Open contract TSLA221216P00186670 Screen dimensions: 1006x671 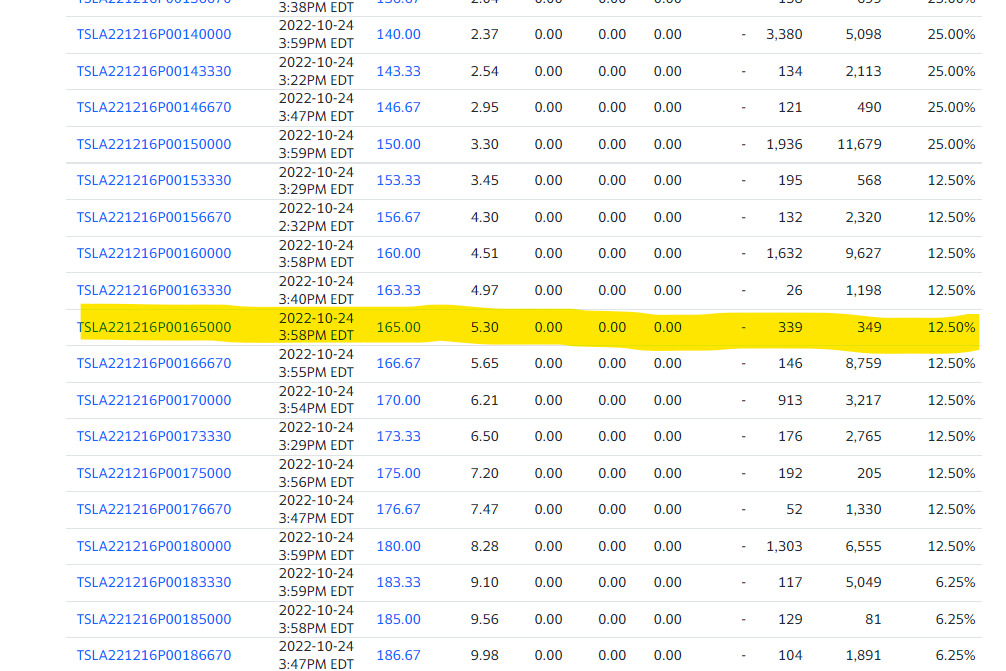[x=154, y=656]
